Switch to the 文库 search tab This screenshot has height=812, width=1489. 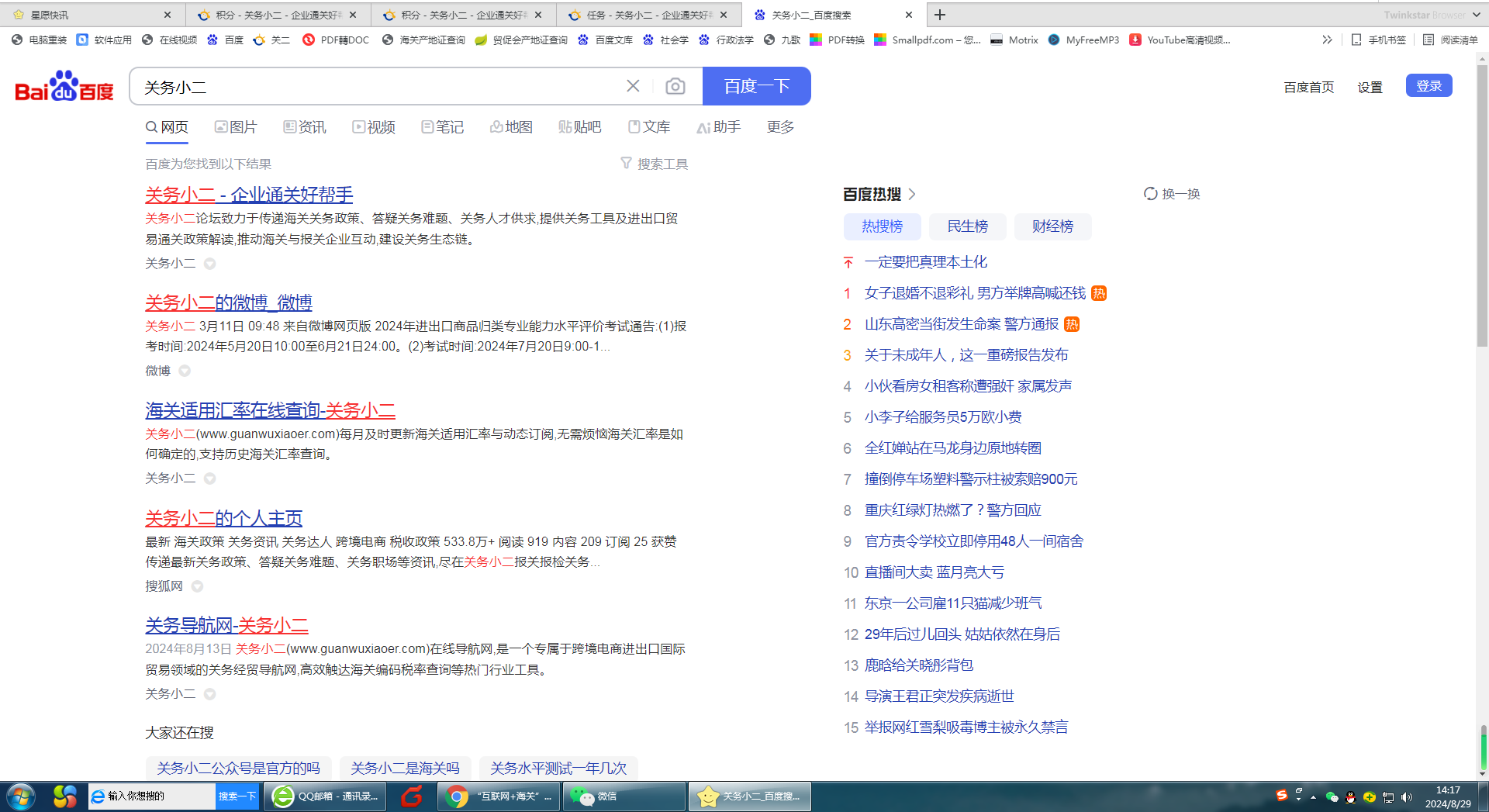[x=649, y=127]
